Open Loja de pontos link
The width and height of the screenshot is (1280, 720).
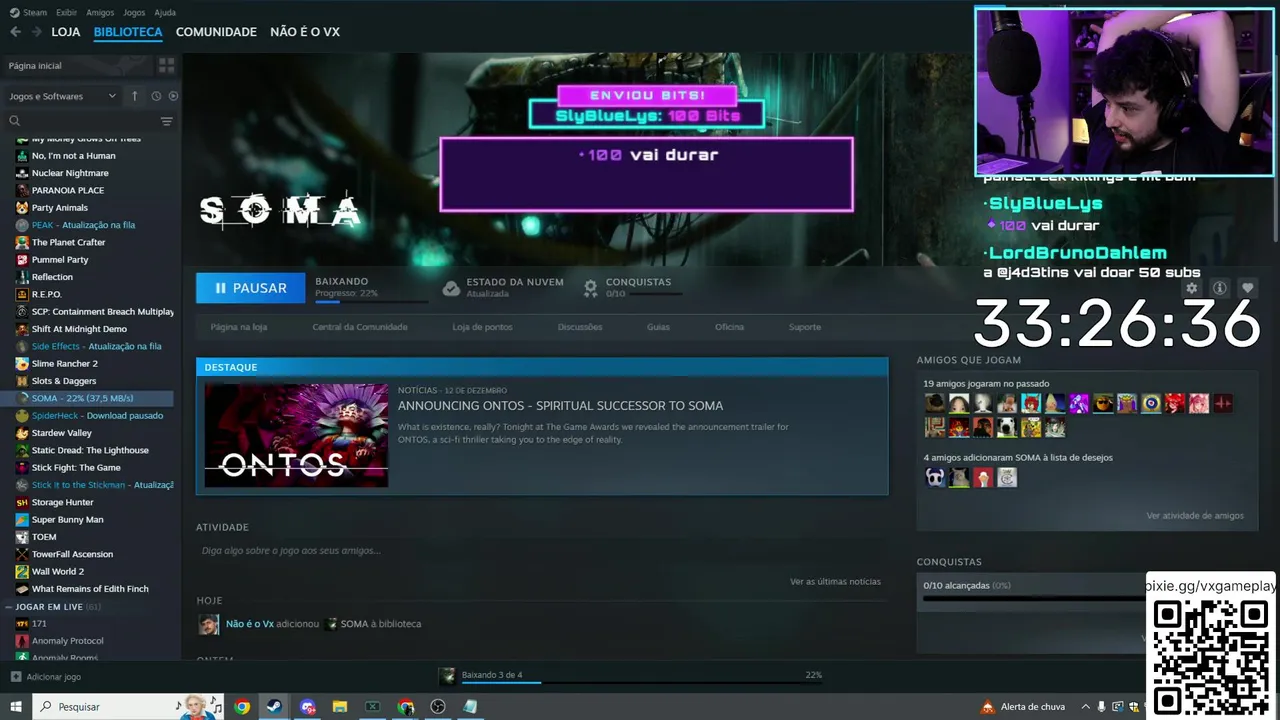pos(482,327)
